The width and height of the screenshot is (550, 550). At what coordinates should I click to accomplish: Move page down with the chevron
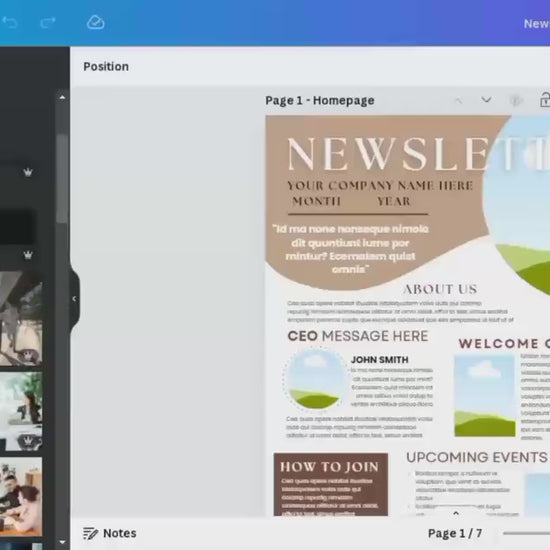[x=486, y=100]
